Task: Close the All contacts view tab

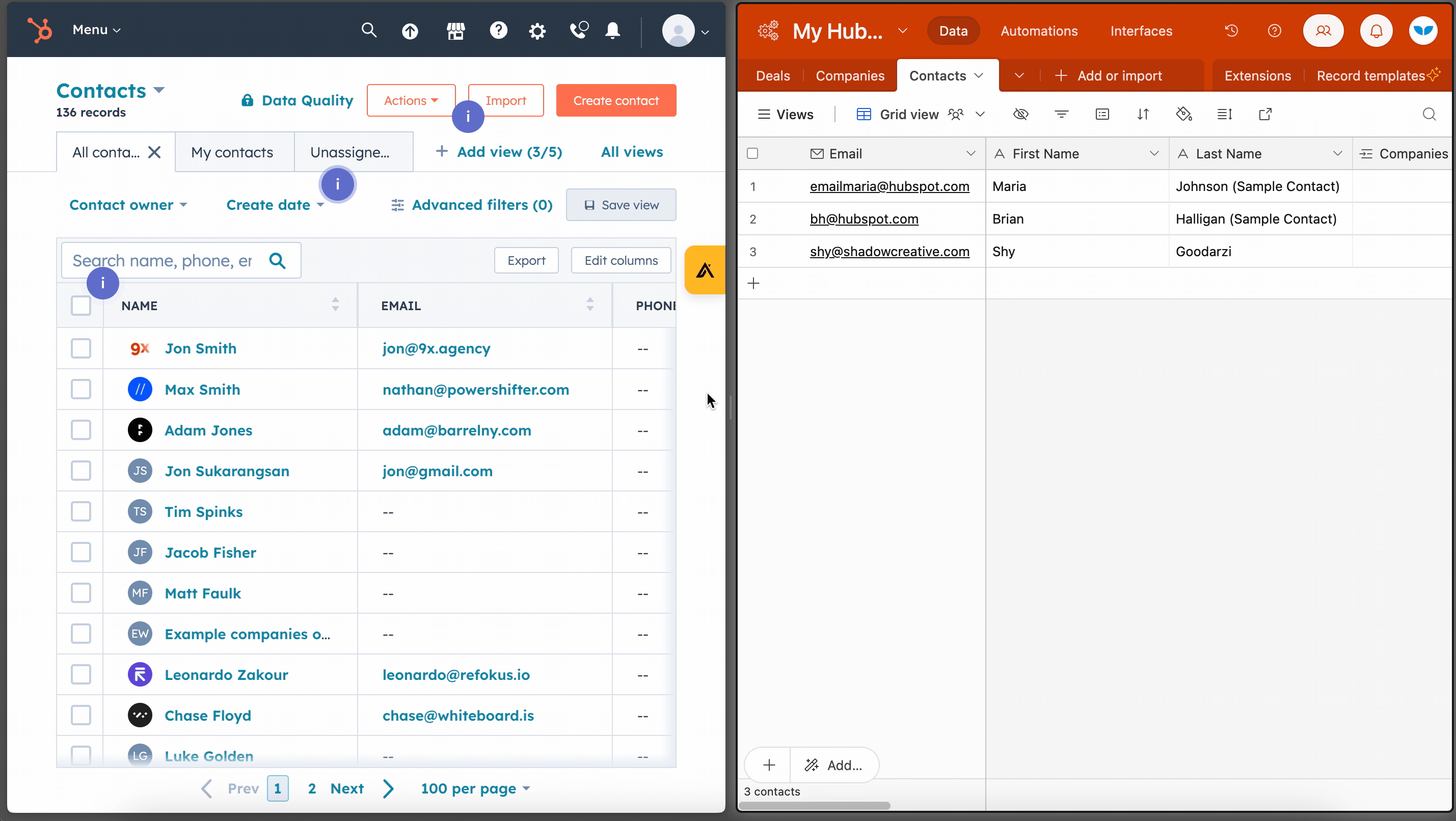Action: coord(154,152)
